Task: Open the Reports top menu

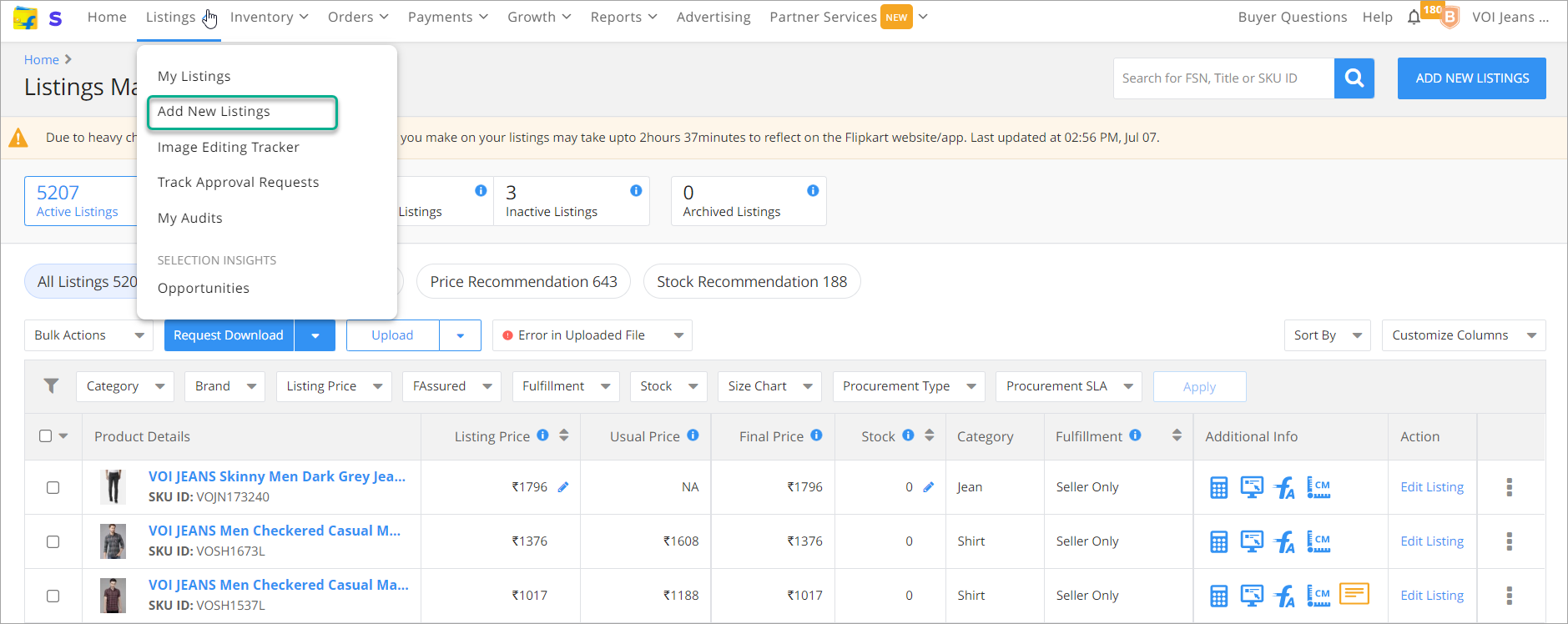Action: click(623, 18)
